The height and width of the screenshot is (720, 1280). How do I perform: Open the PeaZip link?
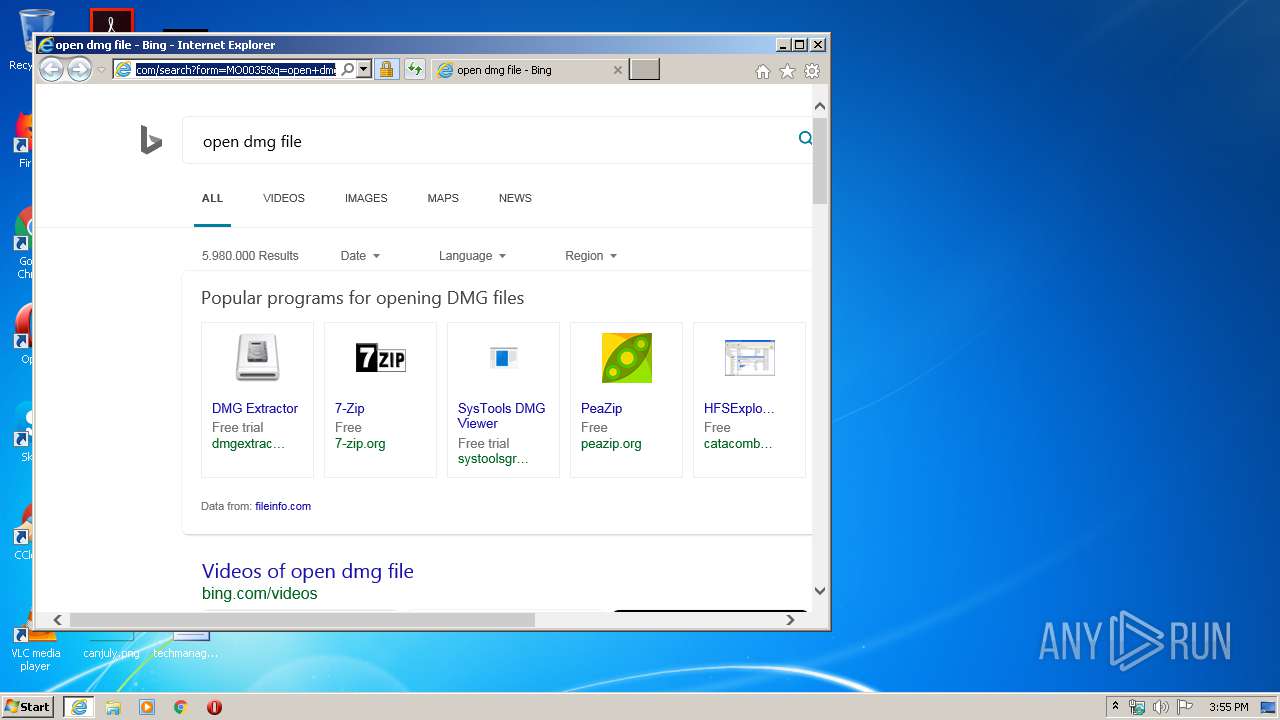pyautogui.click(x=602, y=408)
